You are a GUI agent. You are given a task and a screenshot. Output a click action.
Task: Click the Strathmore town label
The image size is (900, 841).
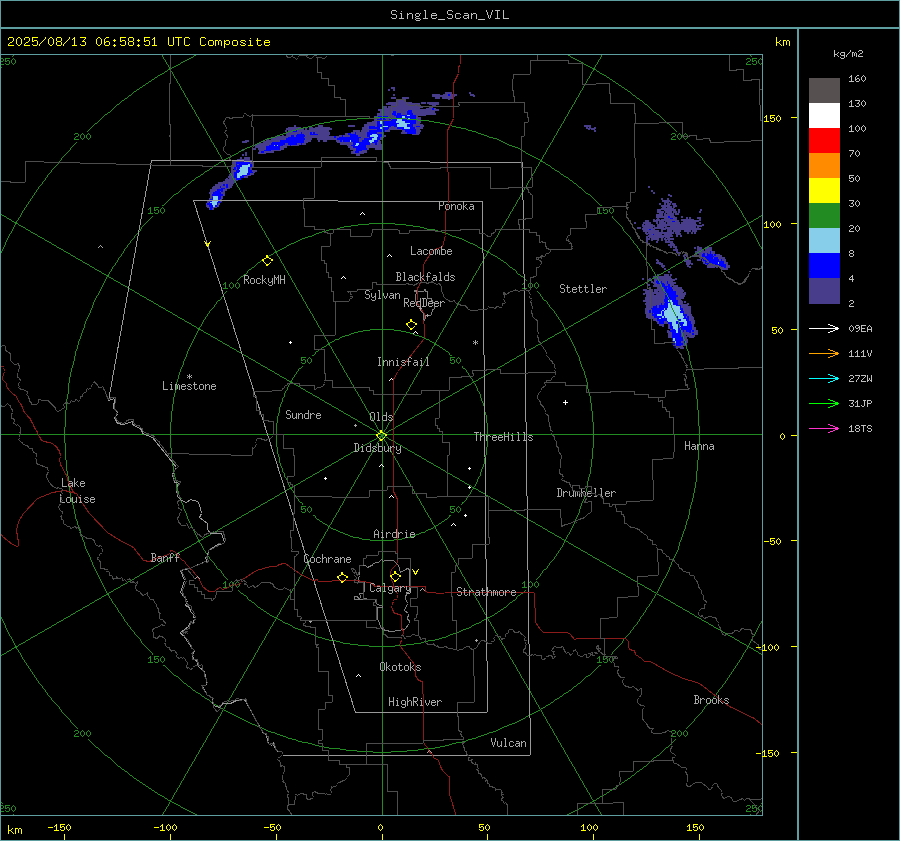click(486, 592)
